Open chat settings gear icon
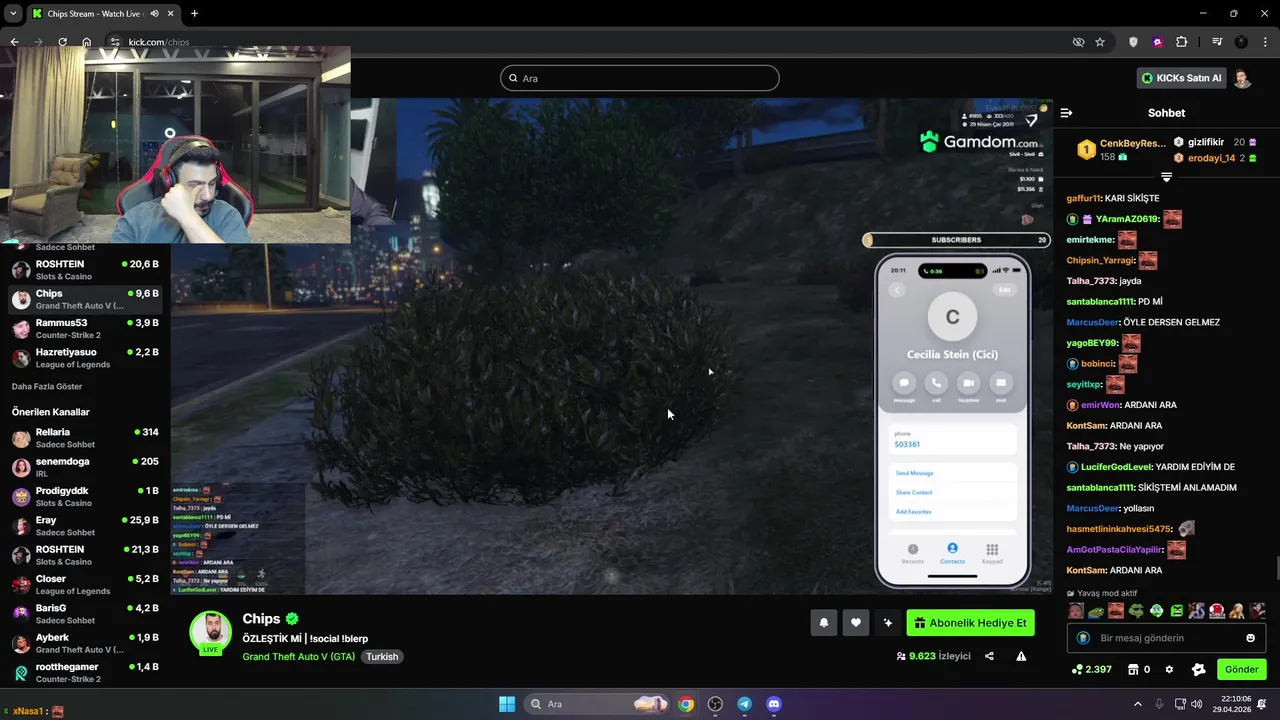This screenshot has height=720, width=1280. point(1169,669)
